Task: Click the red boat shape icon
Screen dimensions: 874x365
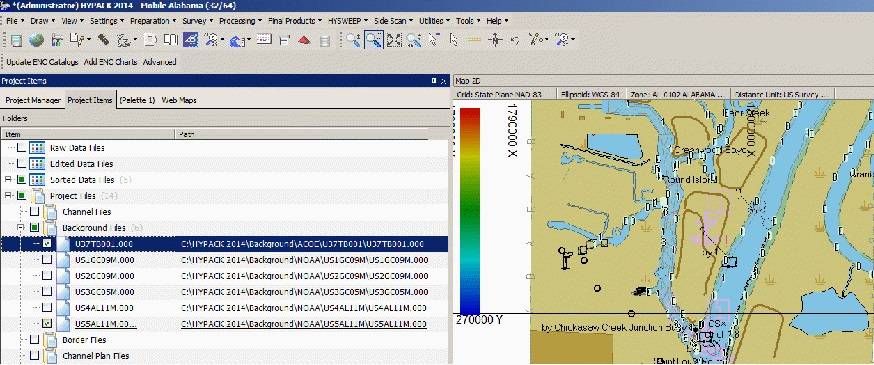Action: click(304, 40)
